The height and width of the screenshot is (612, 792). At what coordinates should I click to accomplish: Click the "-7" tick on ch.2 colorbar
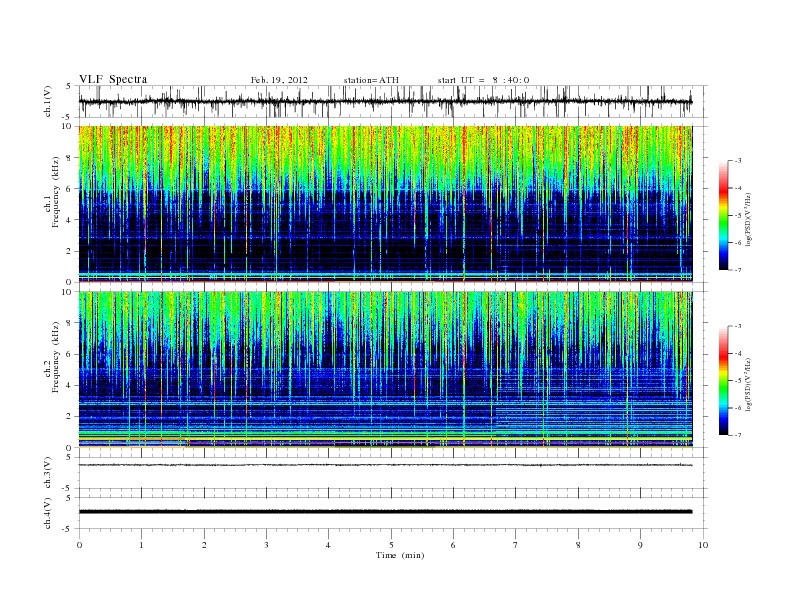point(737,435)
